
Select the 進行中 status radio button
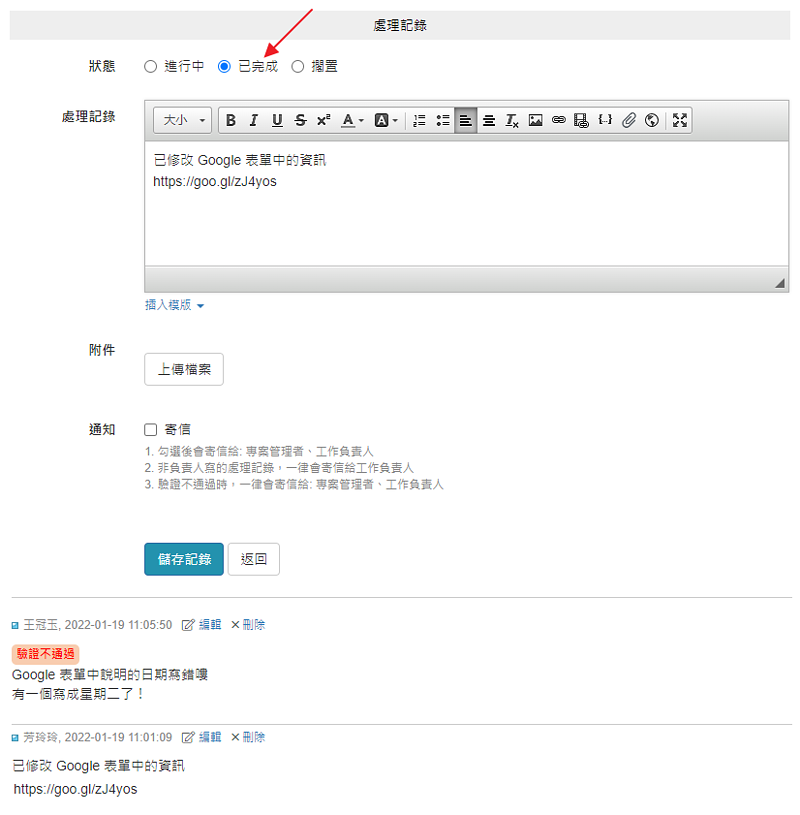151,67
